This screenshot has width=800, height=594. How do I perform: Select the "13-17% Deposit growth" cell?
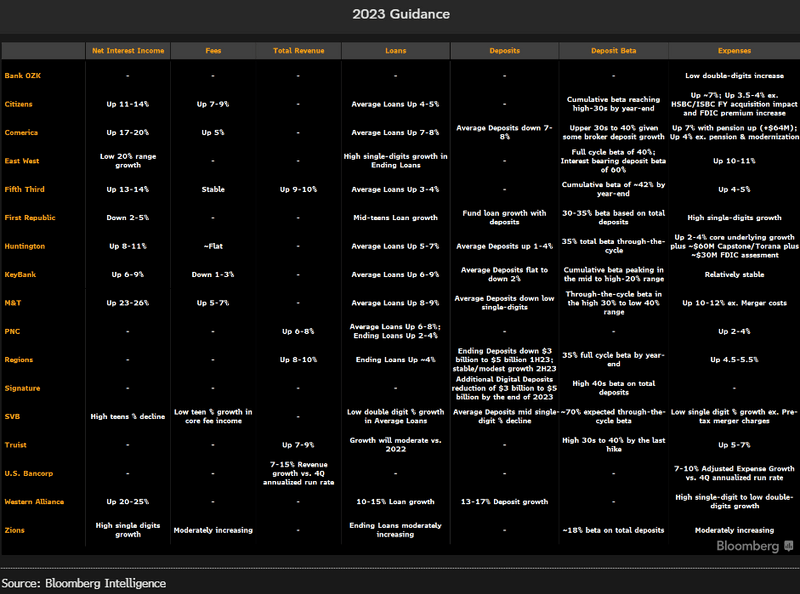pos(505,502)
